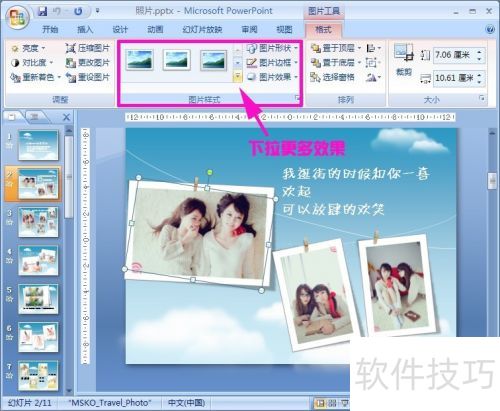Viewport: 500px width, 411px height.
Task: Select slide 5 thumbnail
Action: point(38,299)
